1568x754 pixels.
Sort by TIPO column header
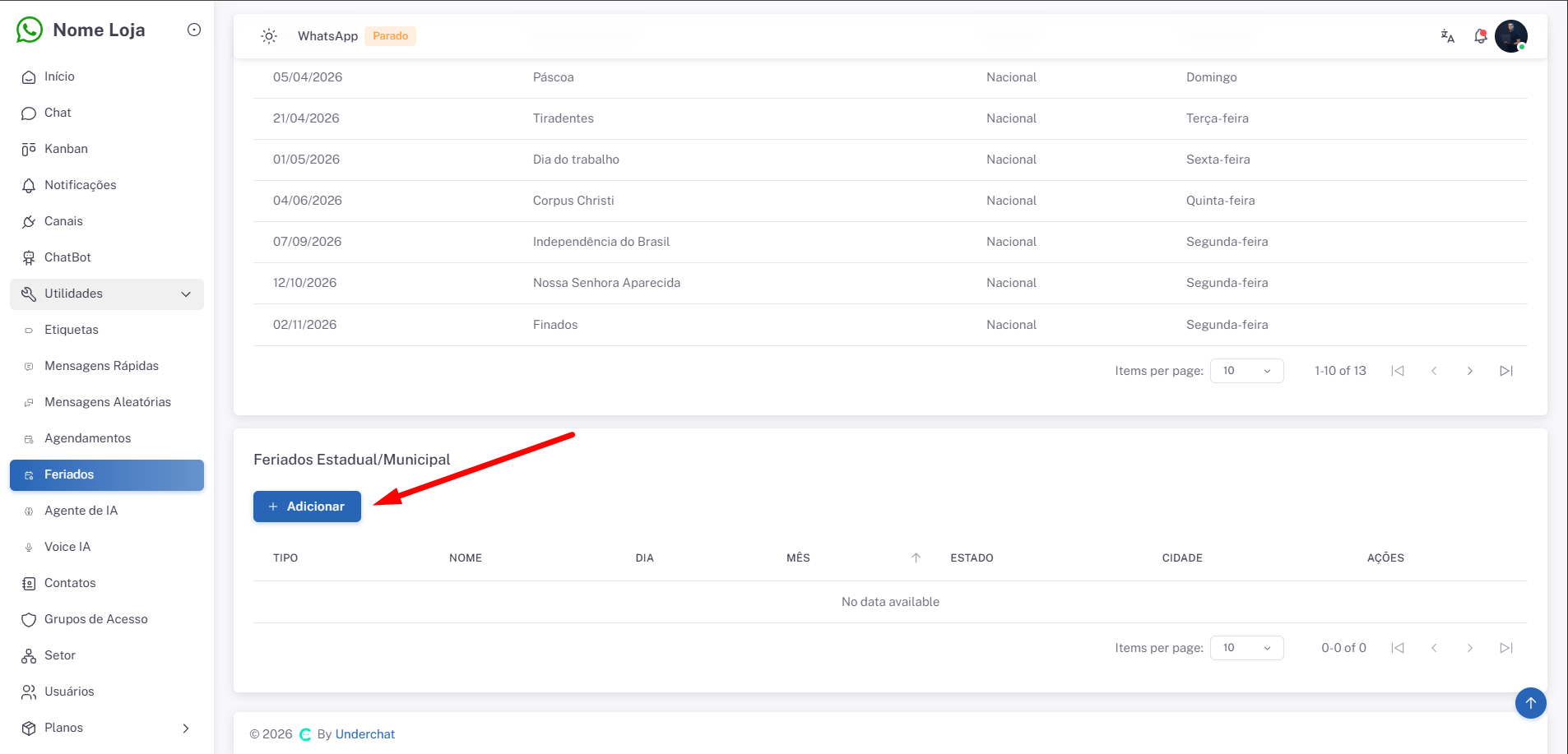tap(285, 557)
